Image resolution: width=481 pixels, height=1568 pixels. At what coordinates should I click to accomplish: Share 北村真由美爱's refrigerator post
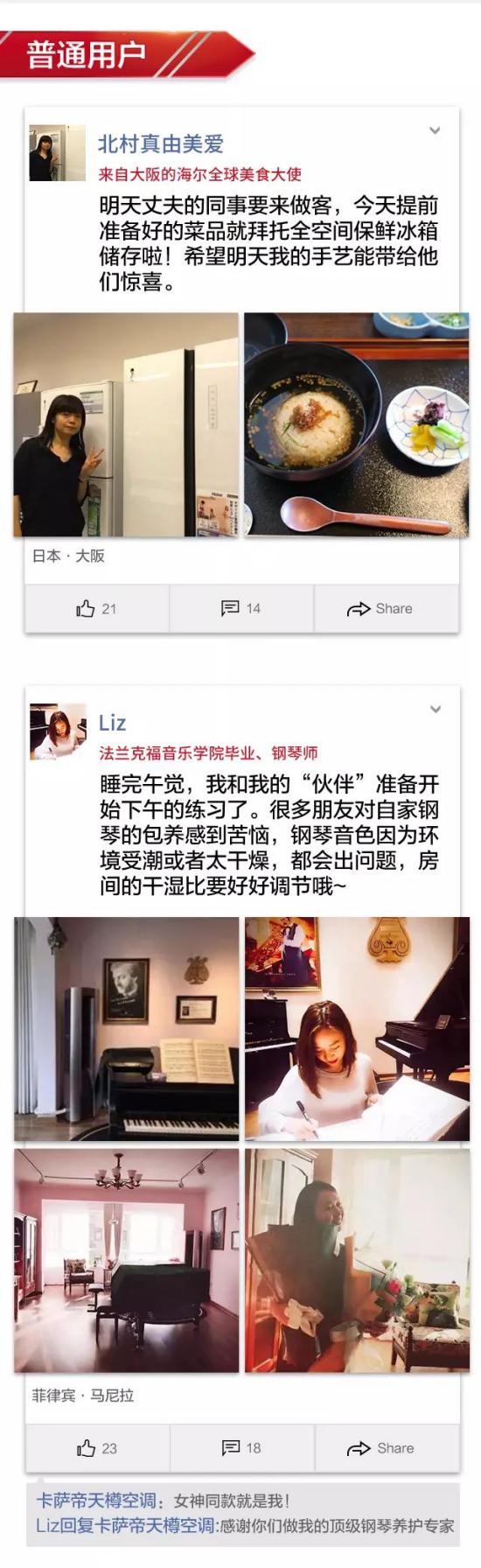click(386, 608)
